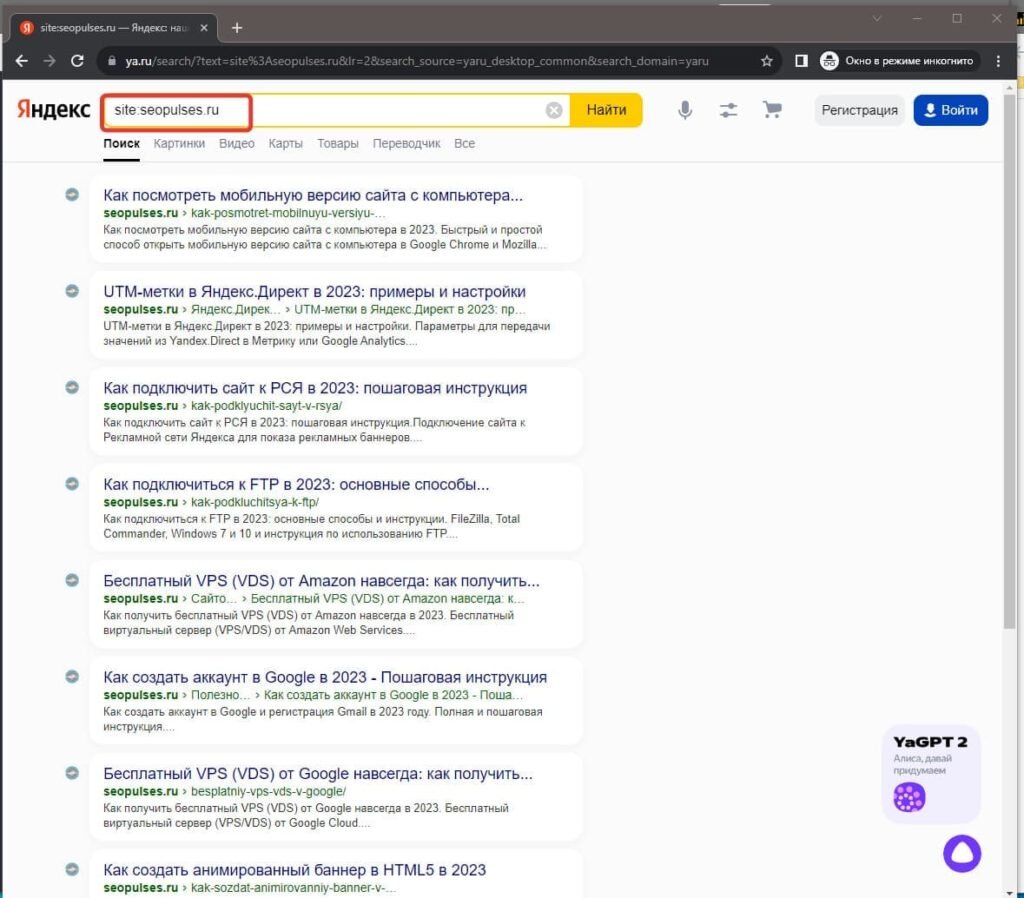The width and height of the screenshot is (1024, 898).
Task: Click favicon beside HTML5 banner result
Action: [x=72, y=869]
